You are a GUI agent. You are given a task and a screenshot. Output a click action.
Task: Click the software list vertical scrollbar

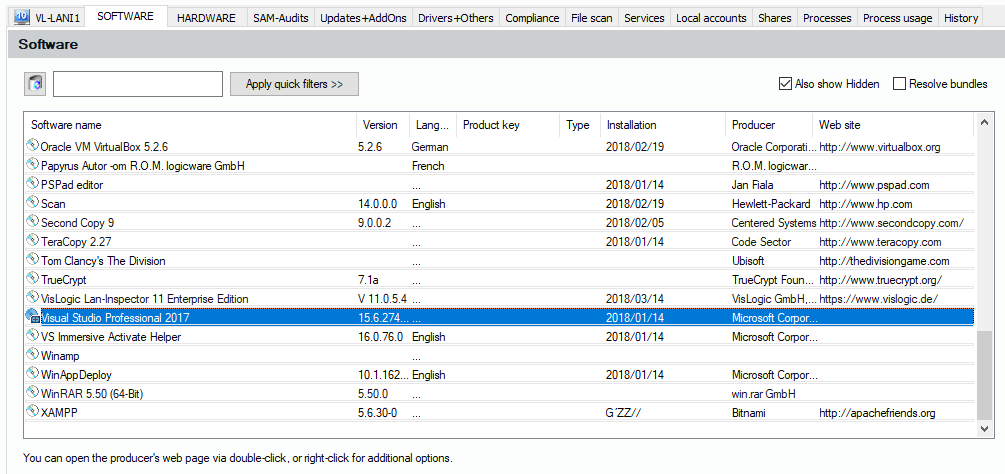(985, 375)
